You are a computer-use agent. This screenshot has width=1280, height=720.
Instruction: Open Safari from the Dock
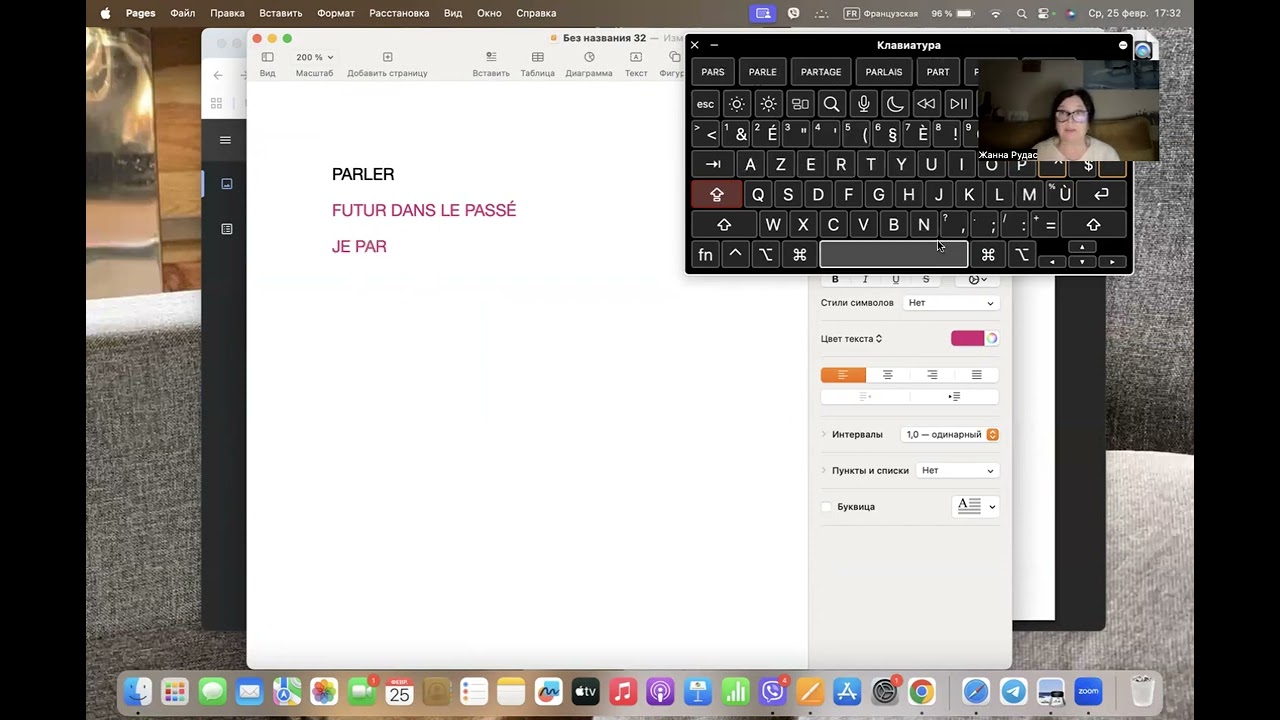pos(976,691)
